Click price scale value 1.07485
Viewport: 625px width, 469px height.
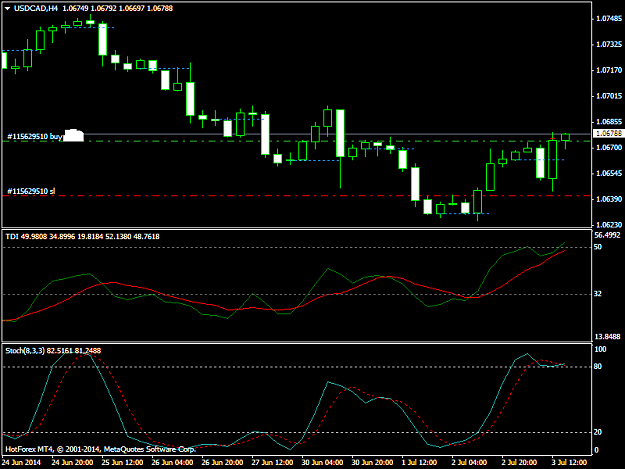point(609,19)
